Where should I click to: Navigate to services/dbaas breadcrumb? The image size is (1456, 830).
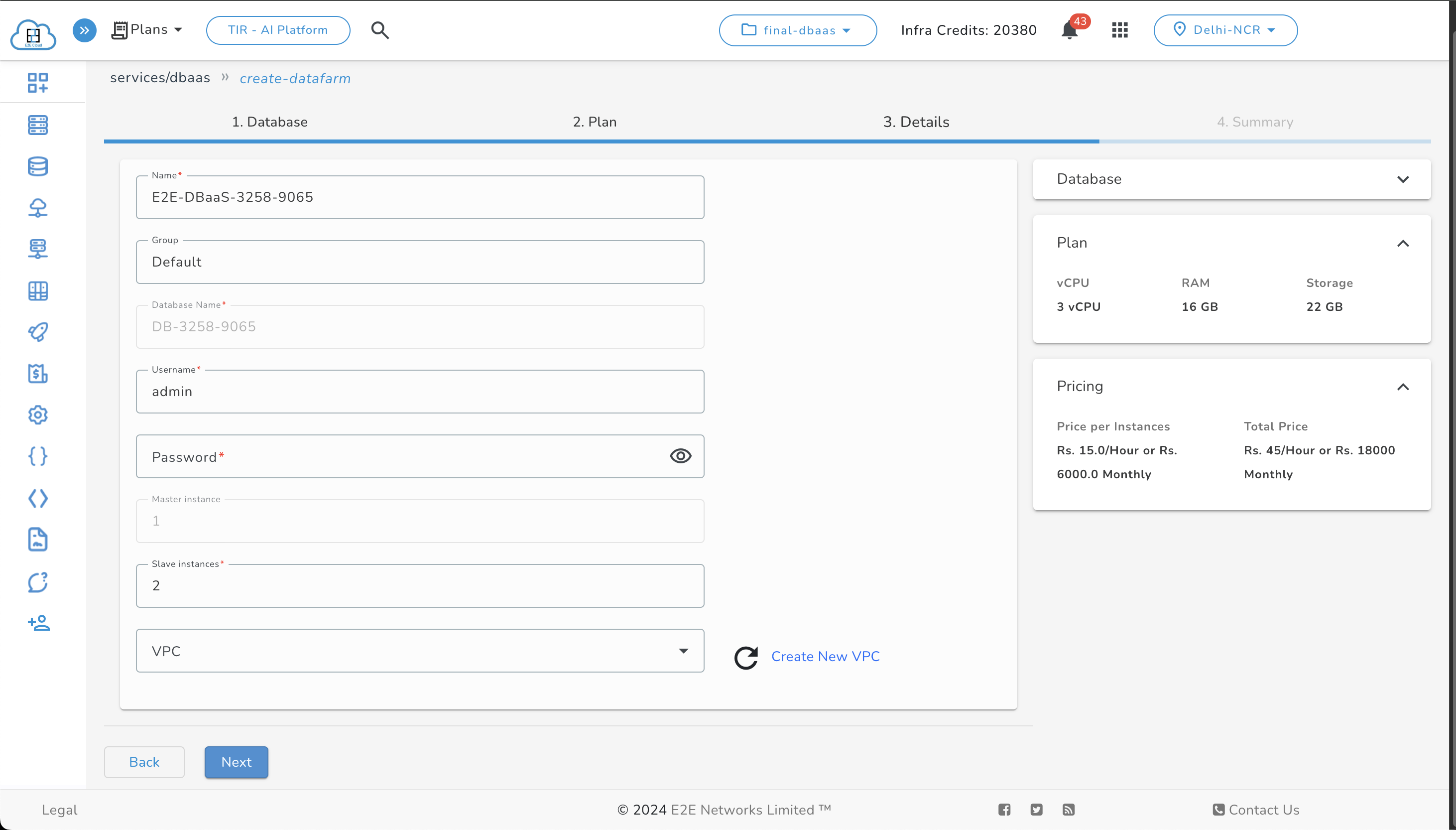pos(160,78)
